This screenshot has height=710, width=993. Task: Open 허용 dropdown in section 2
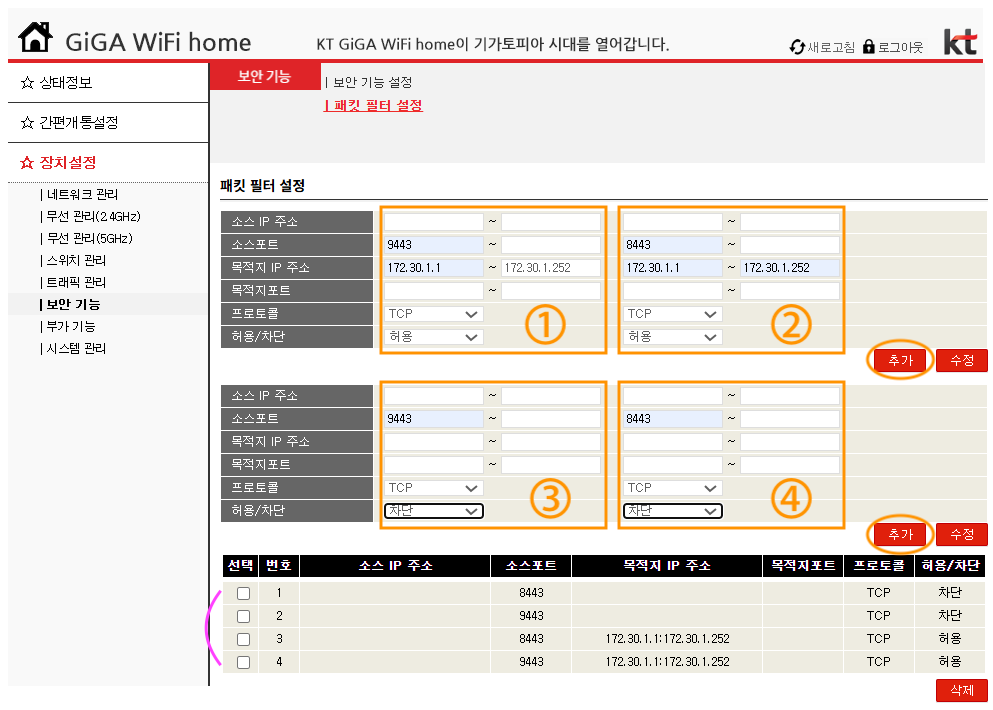(673, 337)
